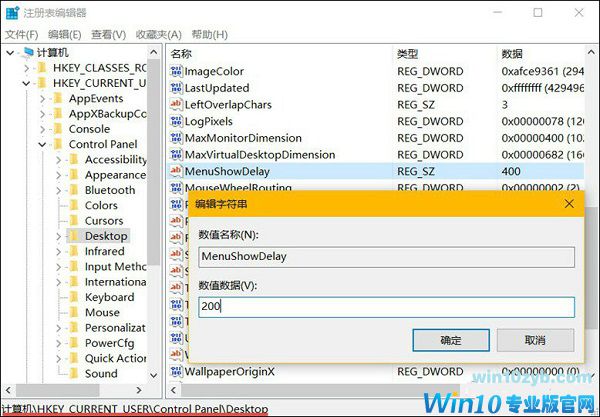Expand the Console key arrow
Viewport: 600px width, 417px height.
[x=43, y=129]
